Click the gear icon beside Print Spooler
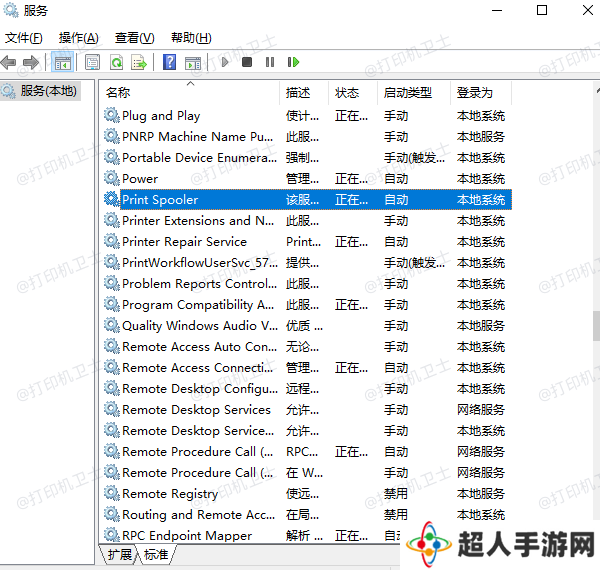Image resolution: width=600 pixels, height=570 pixels. [112, 199]
